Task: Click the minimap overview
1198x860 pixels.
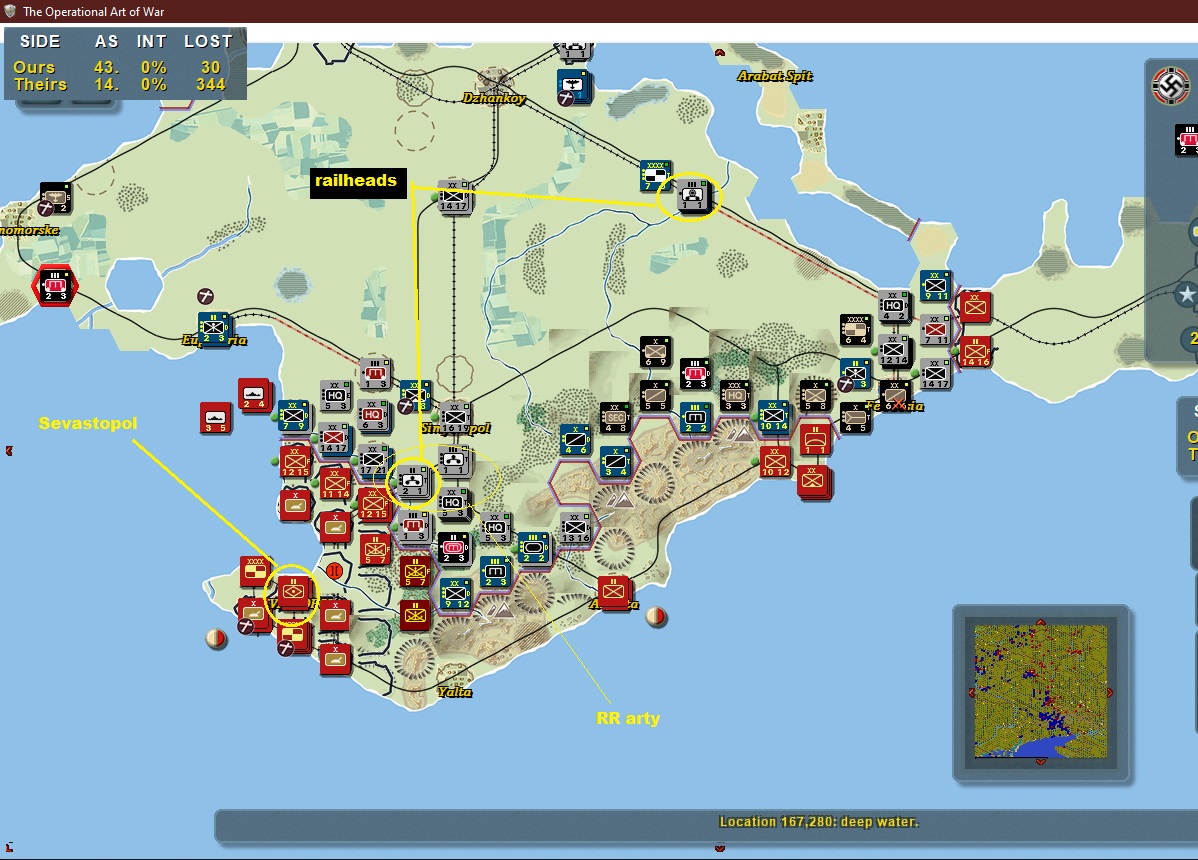Action: (x=1041, y=692)
